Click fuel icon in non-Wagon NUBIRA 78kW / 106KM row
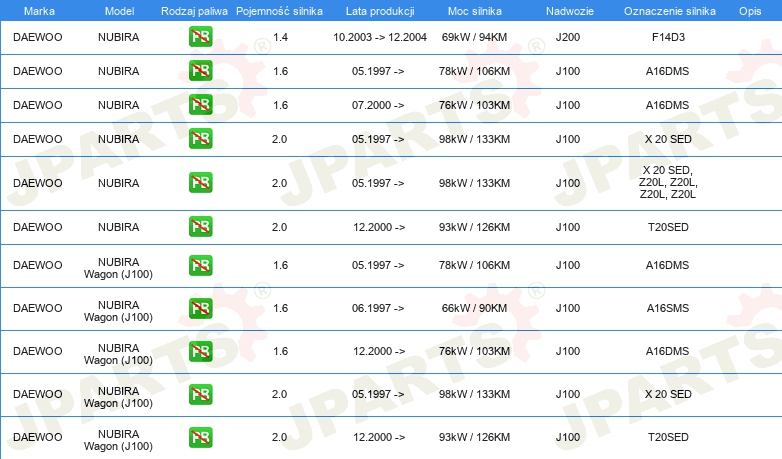Image resolution: width=782 pixels, height=459 pixels. pos(200,70)
